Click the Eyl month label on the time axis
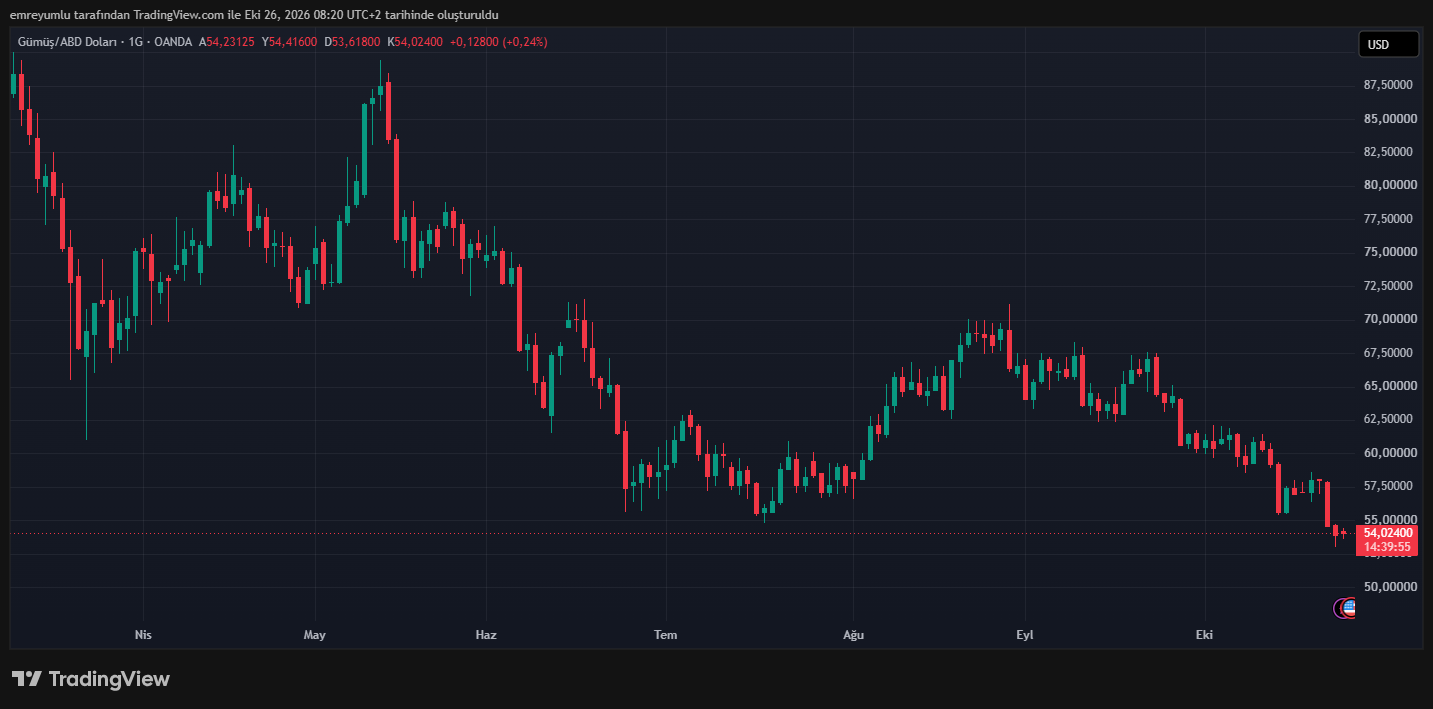 [x=1024, y=635]
